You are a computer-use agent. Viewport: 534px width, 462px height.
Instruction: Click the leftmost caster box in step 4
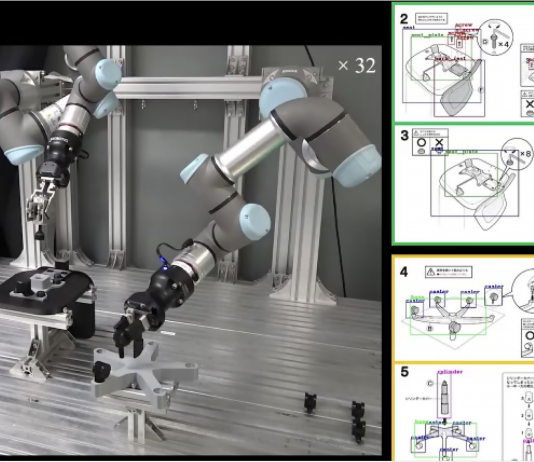coord(415,310)
